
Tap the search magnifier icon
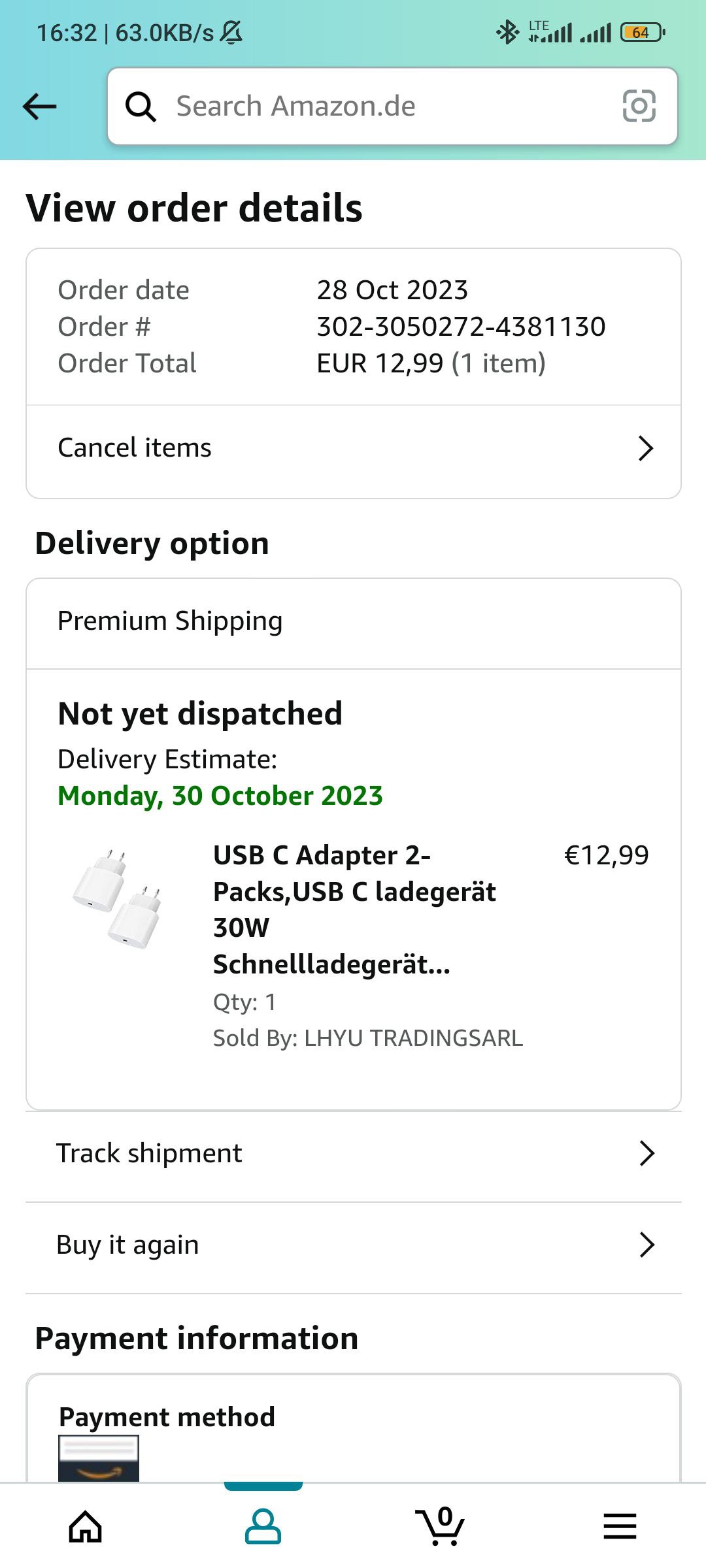coord(141,106)
